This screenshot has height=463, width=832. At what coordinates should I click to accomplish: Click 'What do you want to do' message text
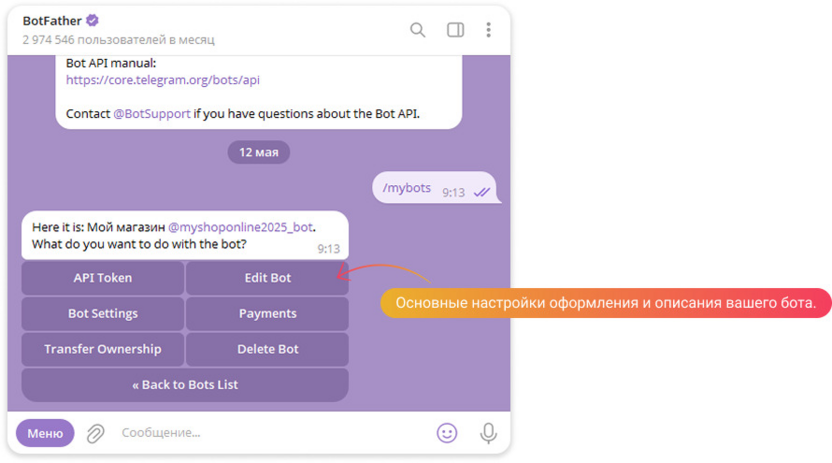click(x=139, y=244)
